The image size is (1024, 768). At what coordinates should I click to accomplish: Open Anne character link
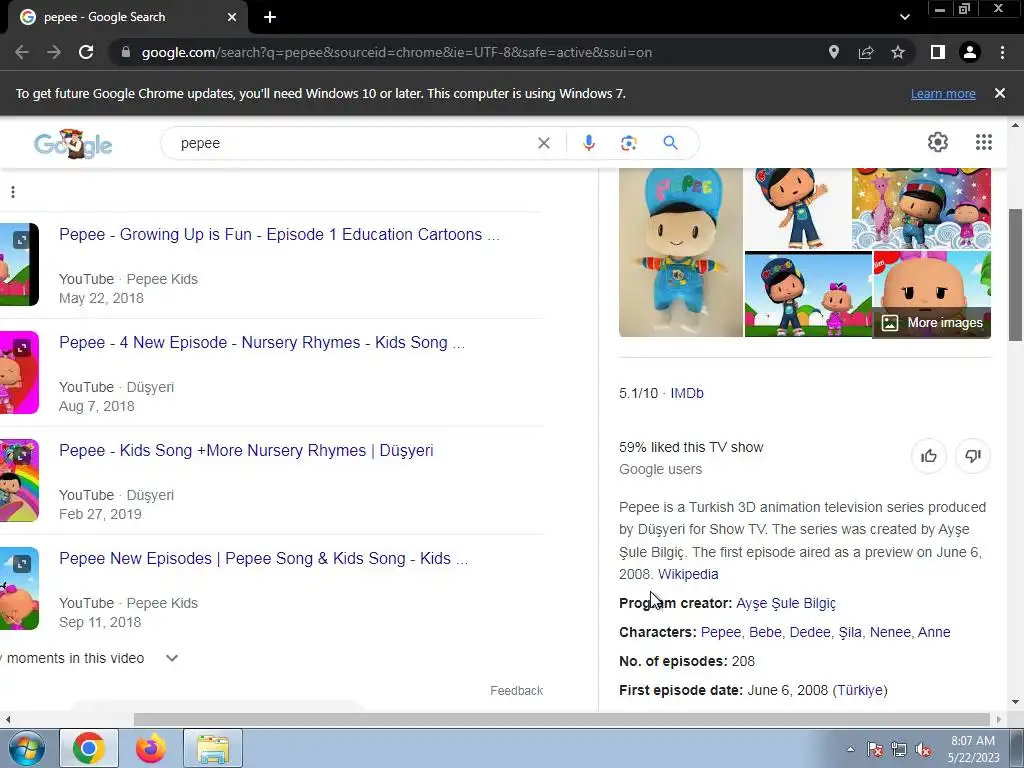coord(934,632)
